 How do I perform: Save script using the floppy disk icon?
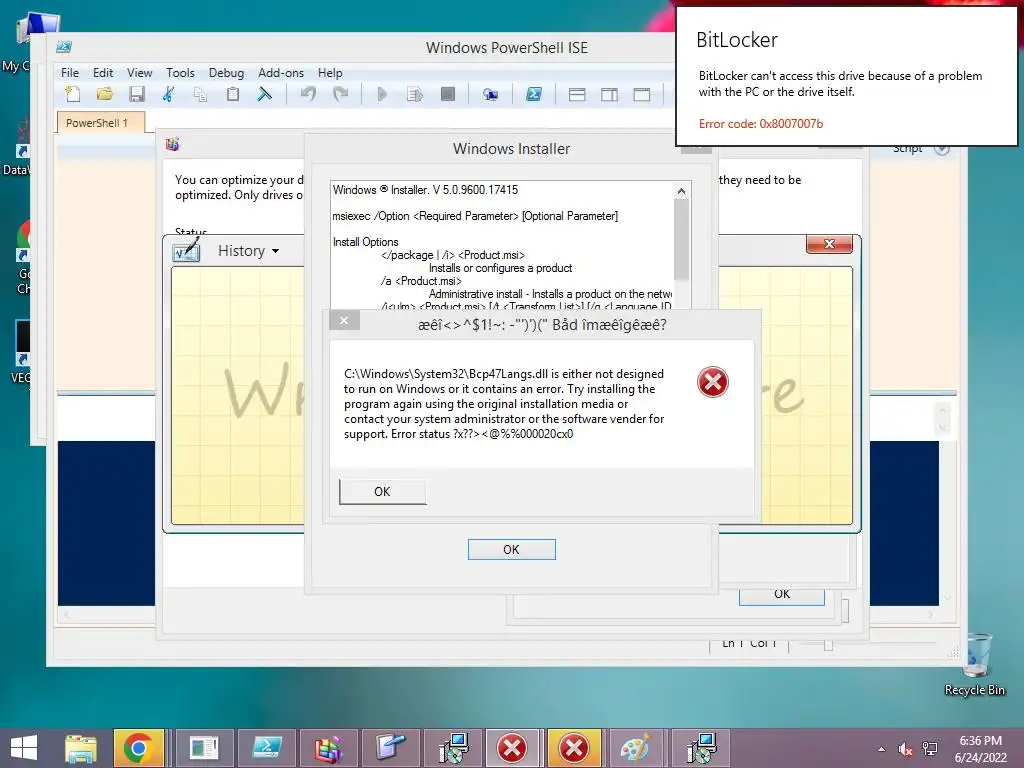point(136,95)
